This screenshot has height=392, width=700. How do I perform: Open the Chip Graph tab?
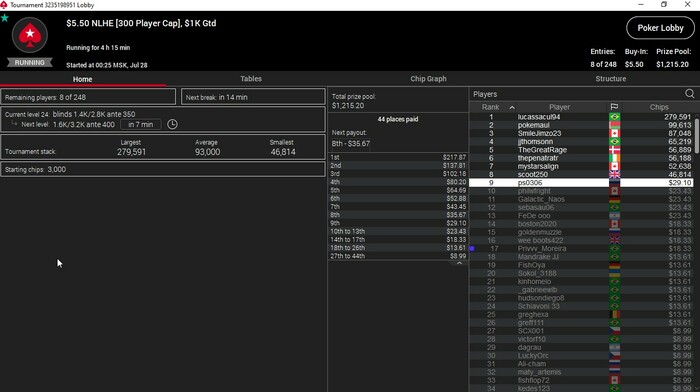(428, 79)
